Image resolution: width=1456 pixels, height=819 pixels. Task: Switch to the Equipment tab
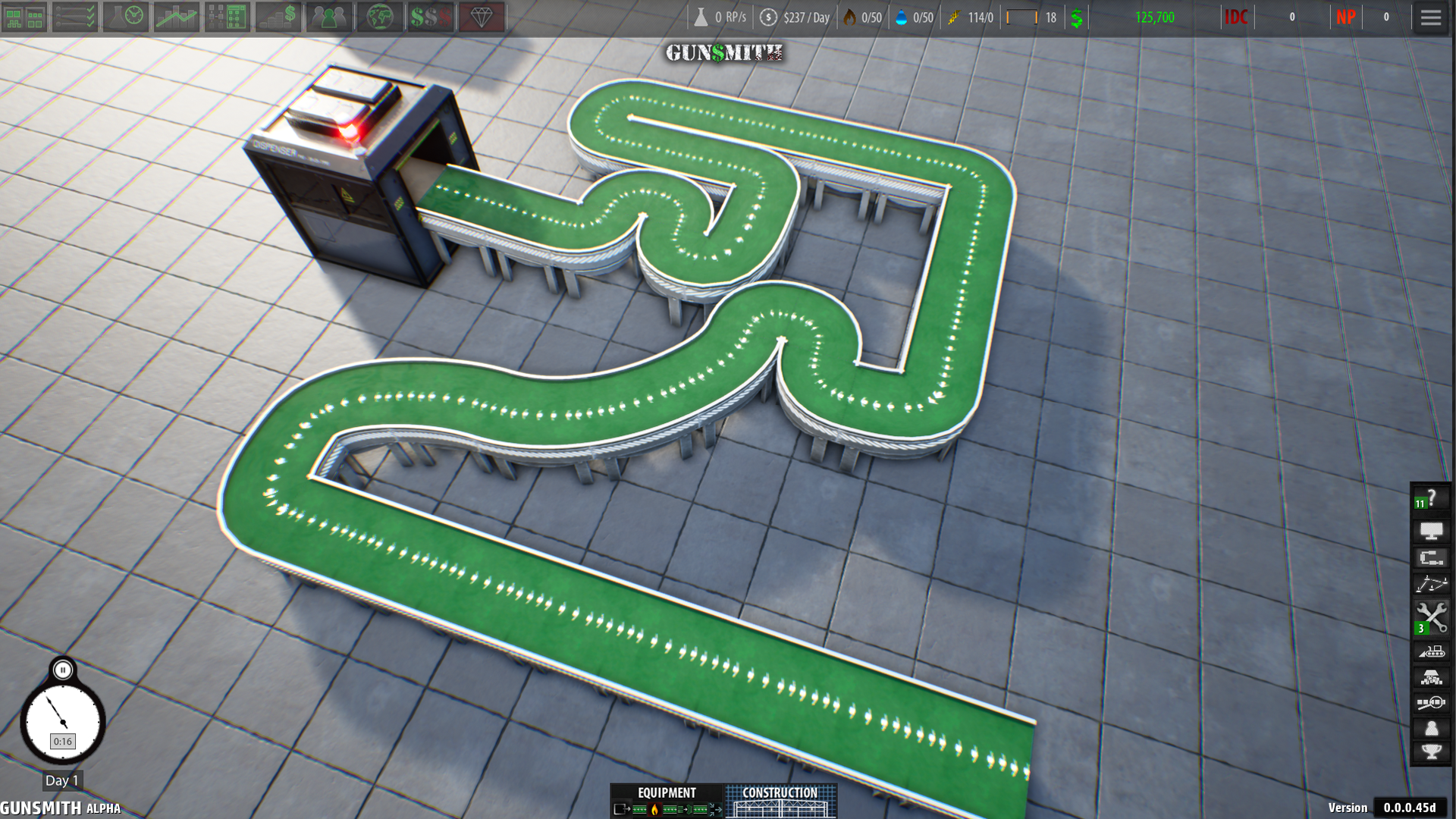tap(667, 793)
